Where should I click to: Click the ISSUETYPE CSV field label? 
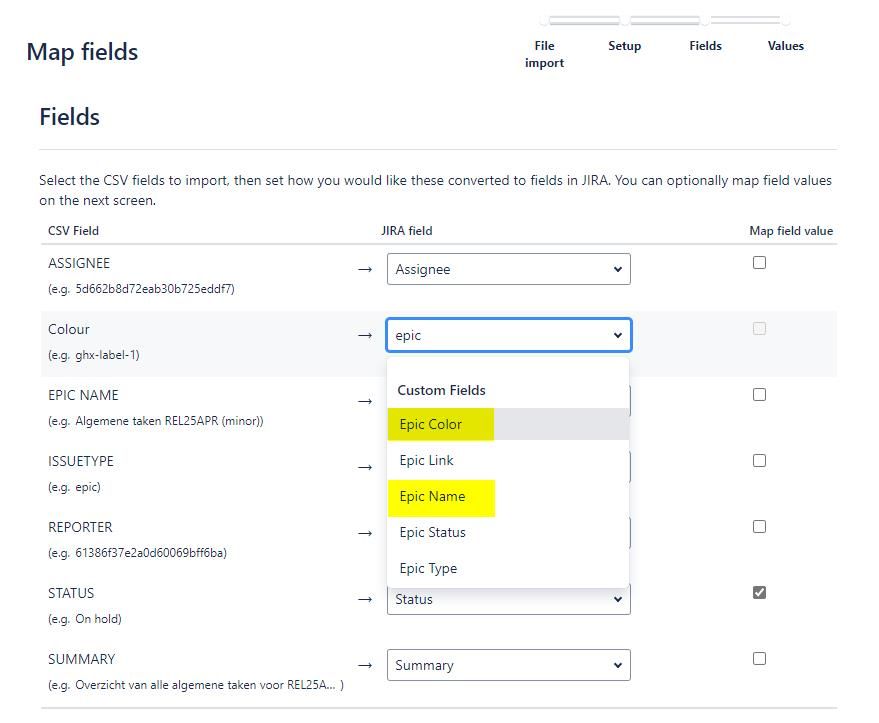coord(81,461)
